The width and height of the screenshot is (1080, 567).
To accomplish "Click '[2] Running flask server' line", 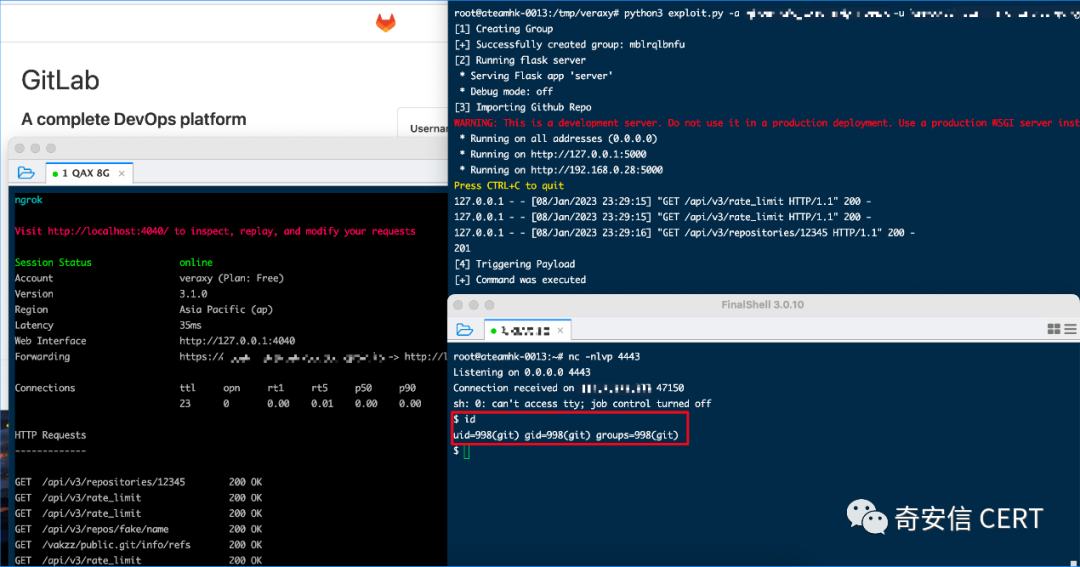I will click(x=520, y=61).
